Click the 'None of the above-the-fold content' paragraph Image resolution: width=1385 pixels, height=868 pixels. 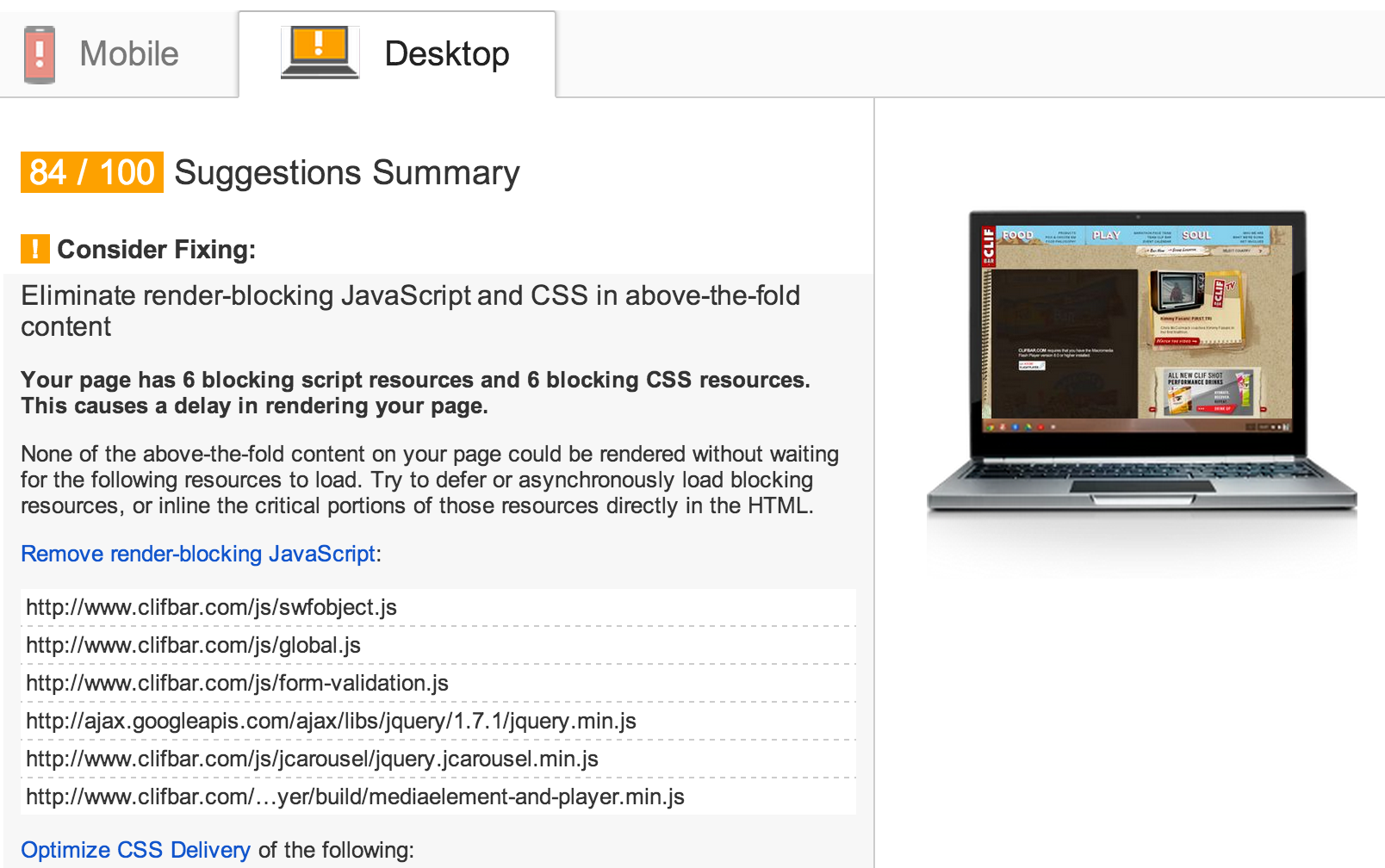pos(430,480)
